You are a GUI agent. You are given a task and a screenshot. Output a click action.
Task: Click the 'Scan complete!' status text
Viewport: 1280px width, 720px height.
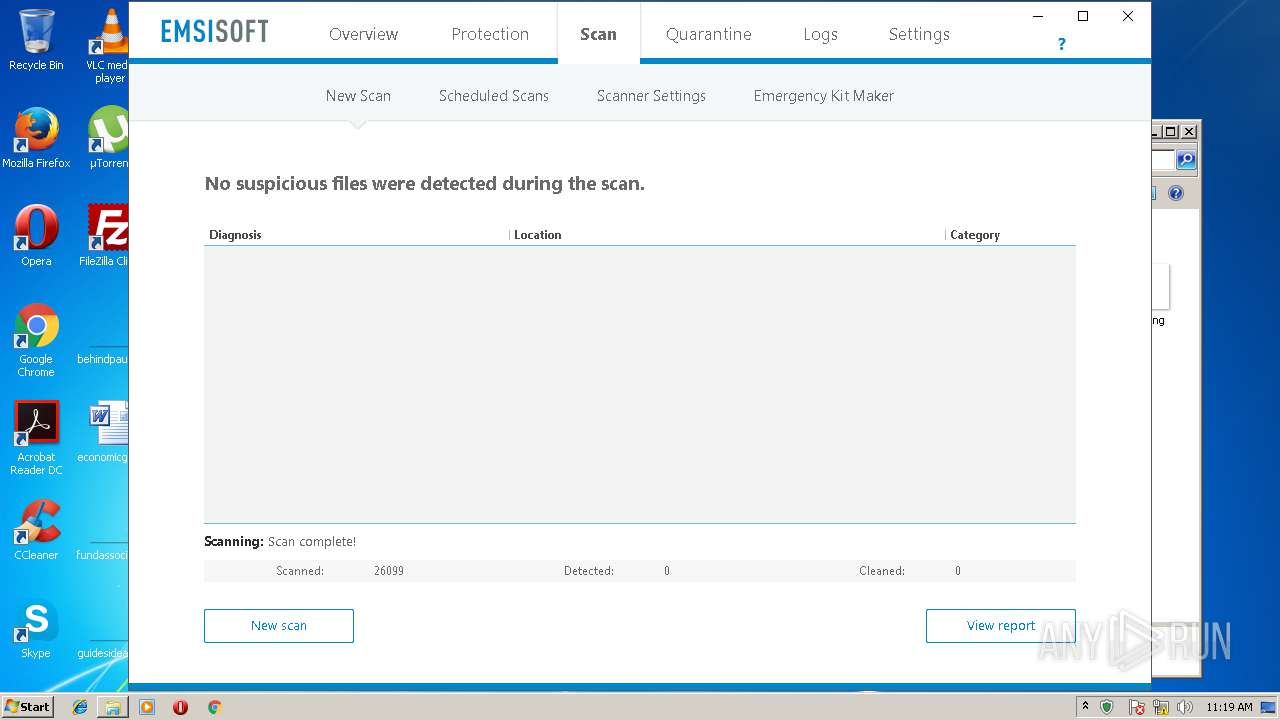[312, 542]
